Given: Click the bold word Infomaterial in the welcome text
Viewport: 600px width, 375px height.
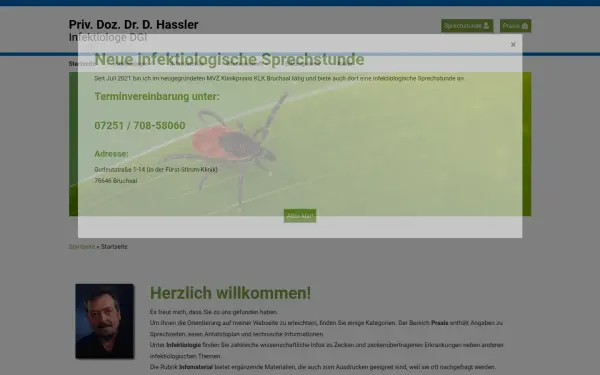Looking at the screenshot, I should [196, 367].
